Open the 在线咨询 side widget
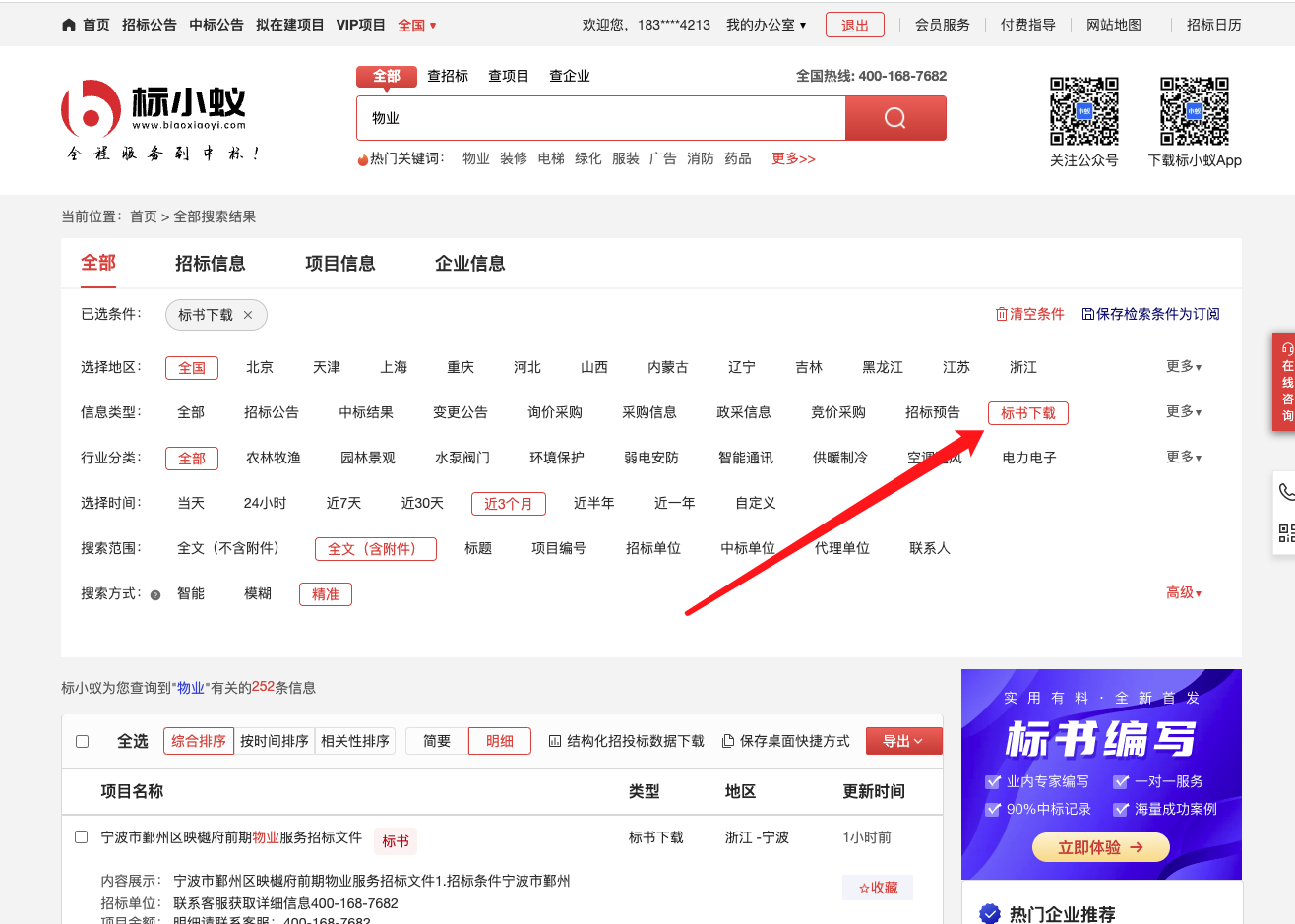Viewport: 1295px width, 924px height. point(1284,382)
